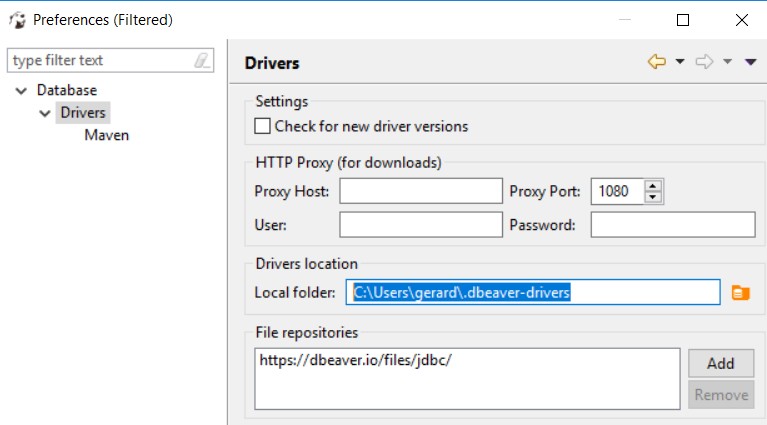767x425 pixels.
Task: Open the forward history dropdown arrow
Action: [728, 62]
